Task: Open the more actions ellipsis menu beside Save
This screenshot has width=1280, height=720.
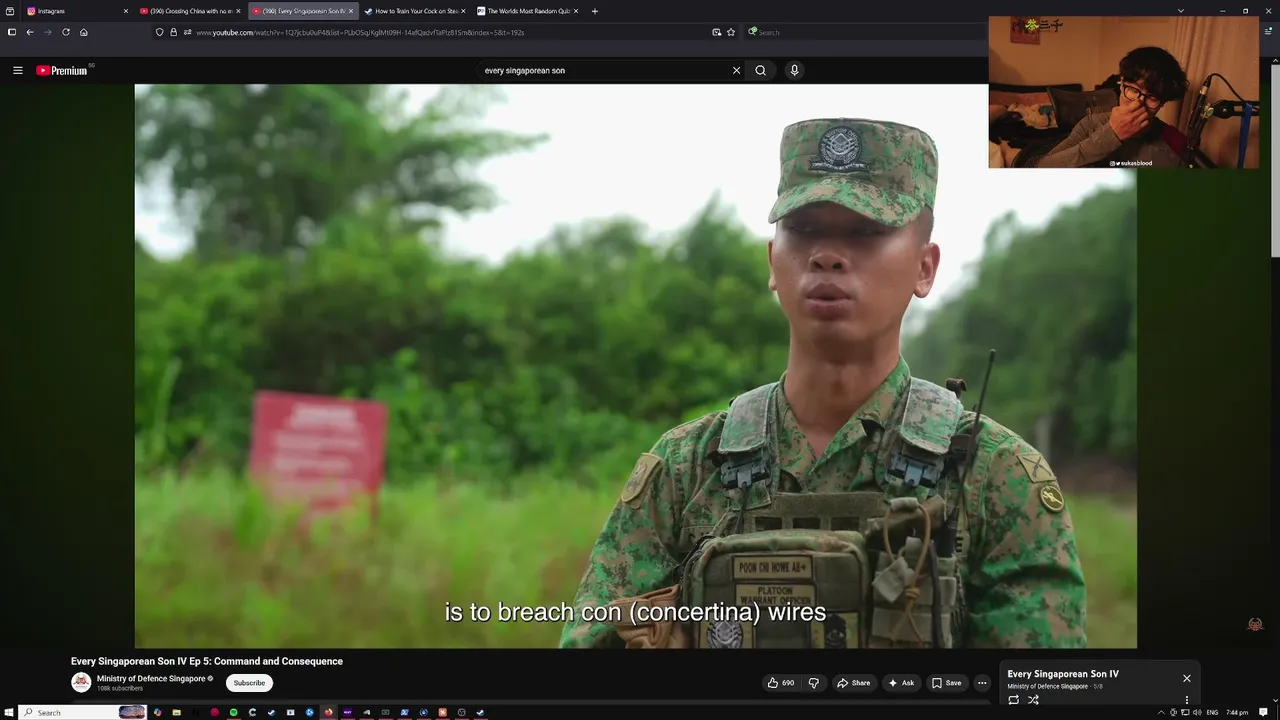Action: [982, 683]
